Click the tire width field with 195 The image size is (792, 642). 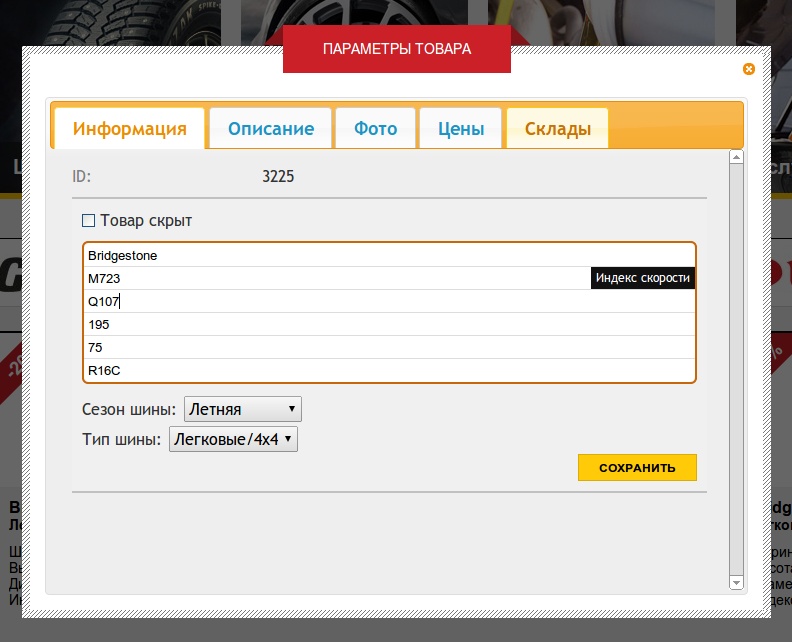(389, 325)
